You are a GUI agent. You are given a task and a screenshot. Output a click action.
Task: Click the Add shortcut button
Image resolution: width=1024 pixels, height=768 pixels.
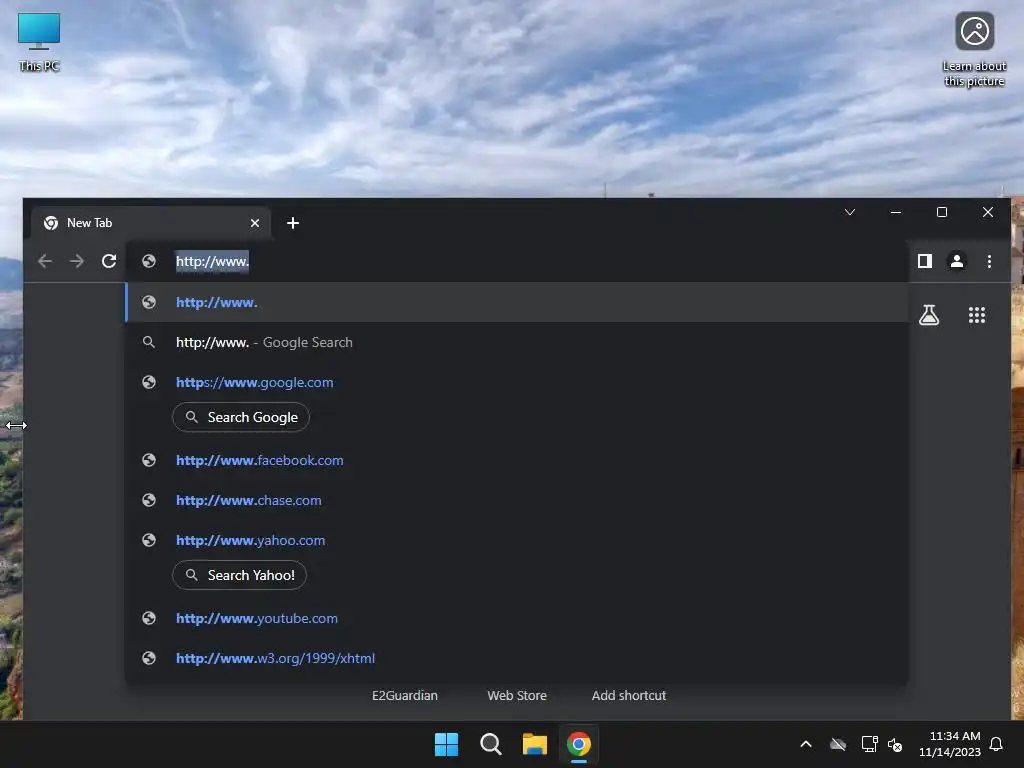coord(629,696)
